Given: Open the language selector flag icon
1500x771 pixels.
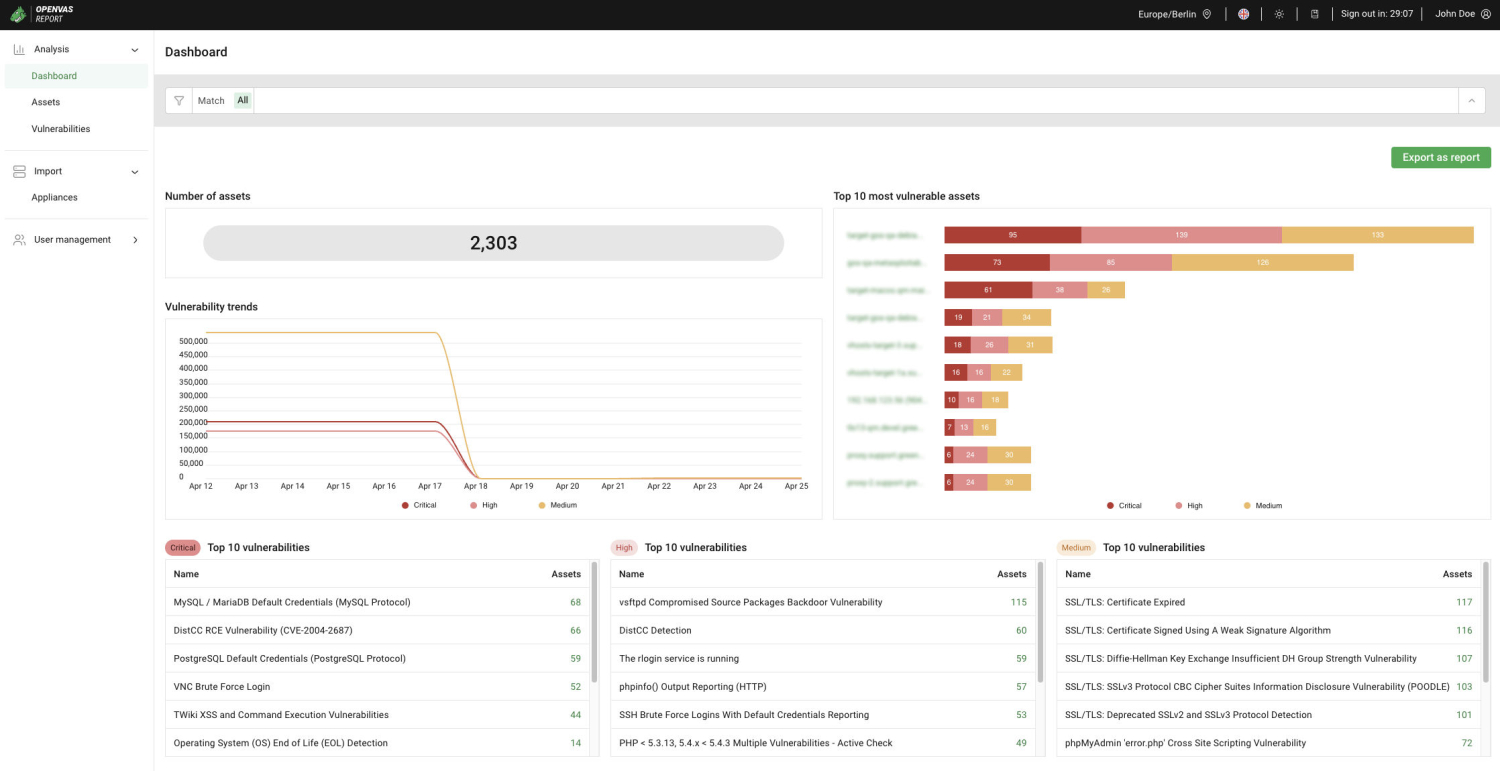Looking at the screenshot, I should (x=1243, y=13).
